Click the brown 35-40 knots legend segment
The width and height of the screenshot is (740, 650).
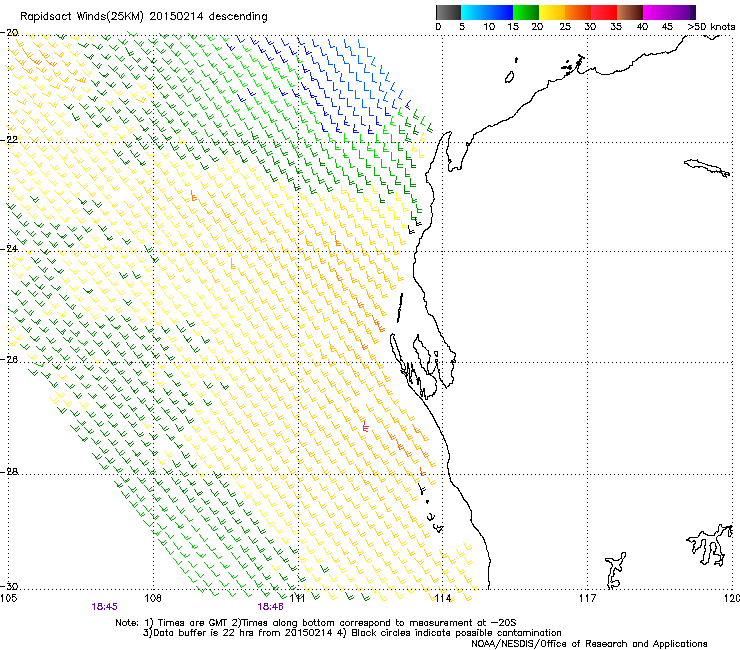(x=630, y=12)
